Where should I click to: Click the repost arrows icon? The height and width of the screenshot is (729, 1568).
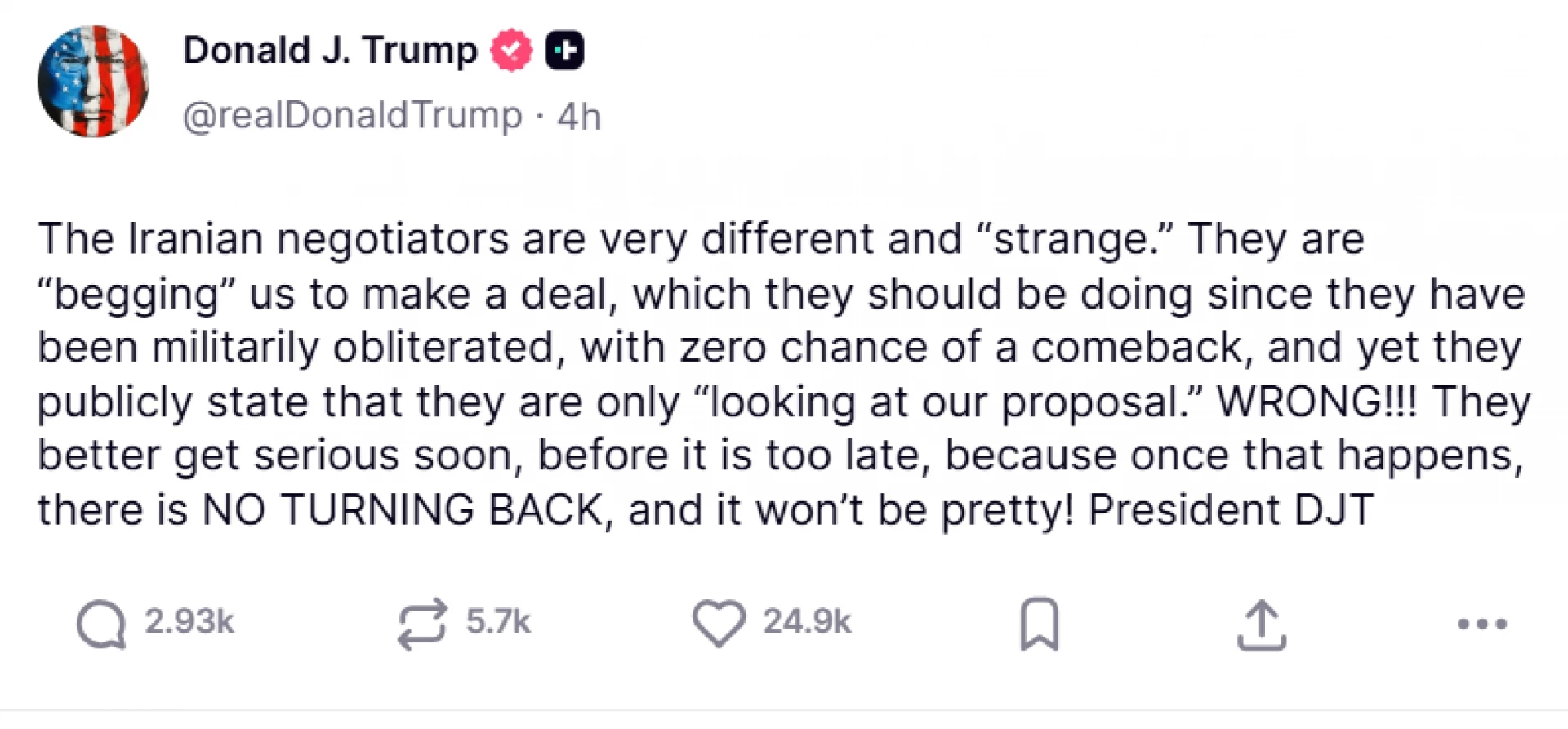coord(422,625)
